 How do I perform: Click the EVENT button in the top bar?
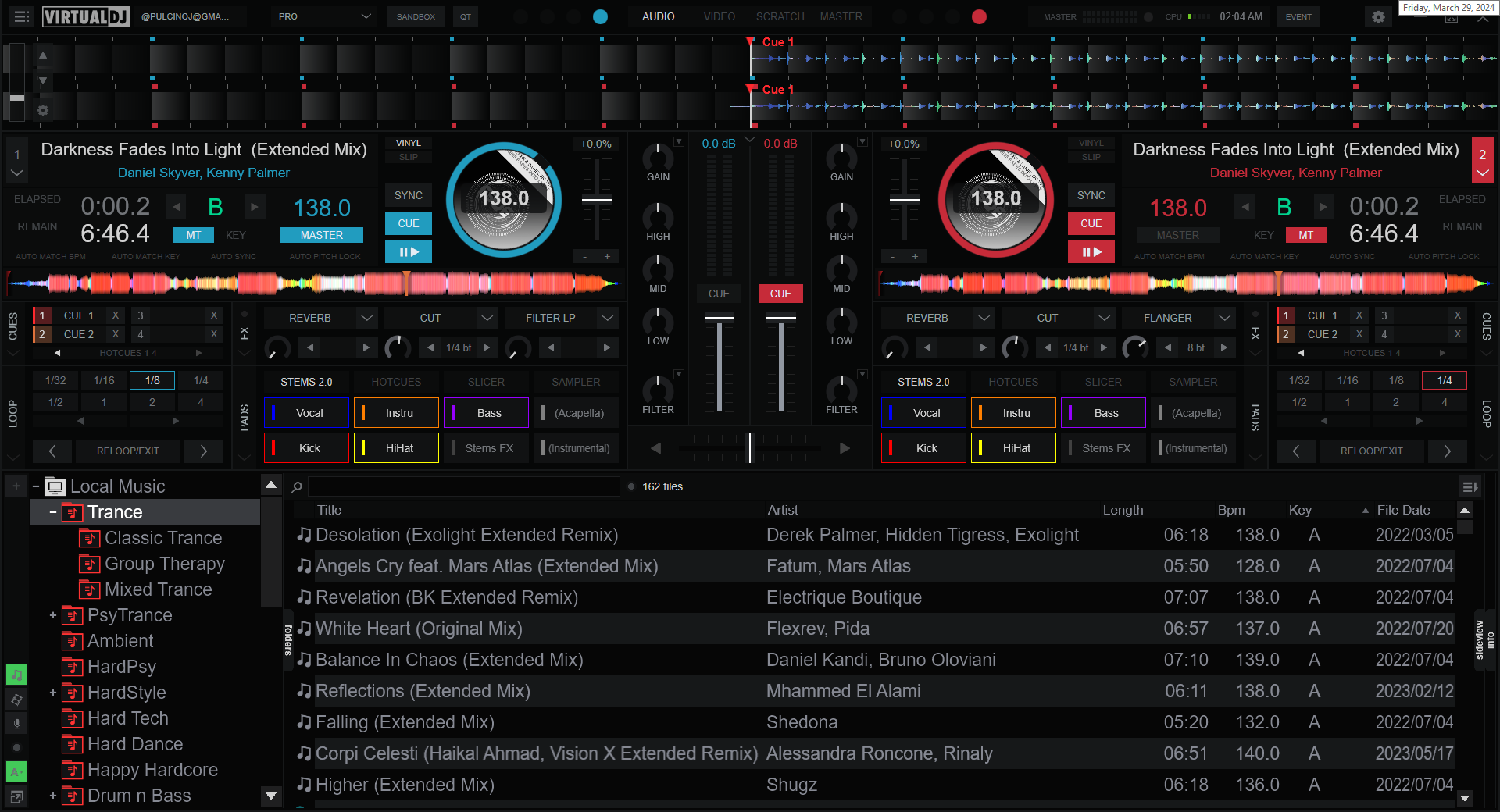pos(1298,16)
